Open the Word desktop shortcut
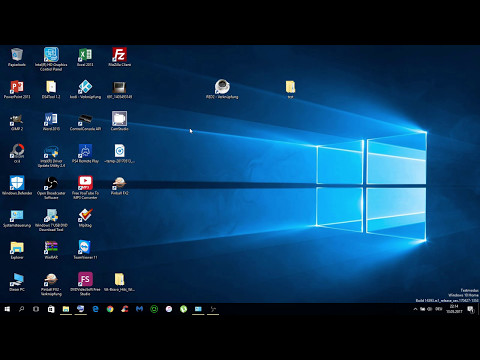The width and height of the screenshot is (480, 360). point(51,121)
